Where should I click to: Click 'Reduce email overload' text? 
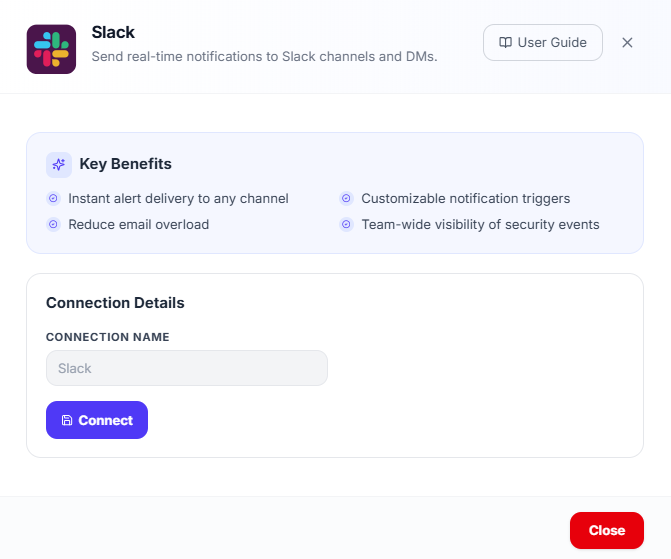point(139,224)
